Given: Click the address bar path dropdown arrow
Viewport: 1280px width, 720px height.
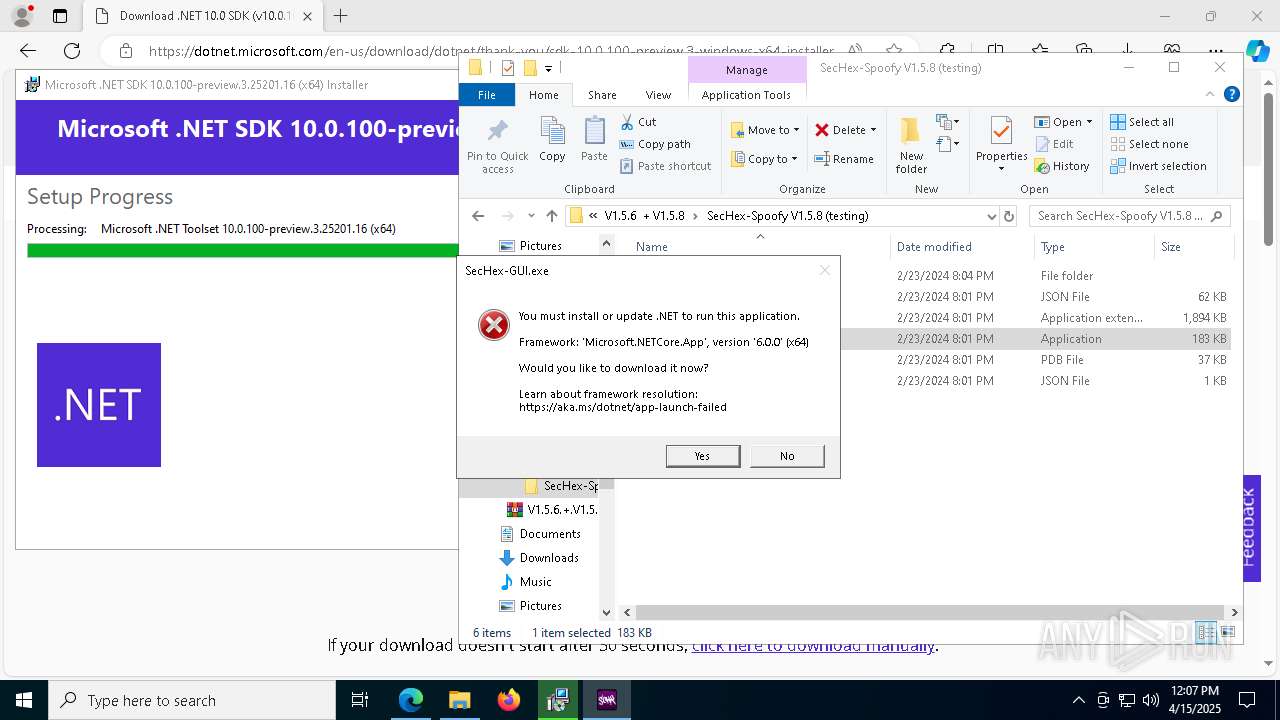Looking at the screenshot, I should coord(991,216).
